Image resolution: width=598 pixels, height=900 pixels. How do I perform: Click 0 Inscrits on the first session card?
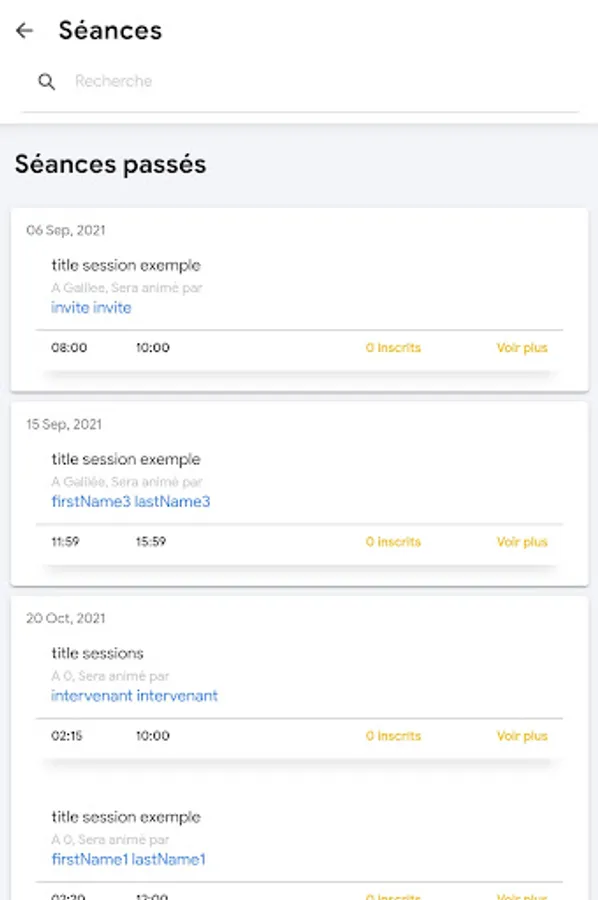tap(392, 347)
